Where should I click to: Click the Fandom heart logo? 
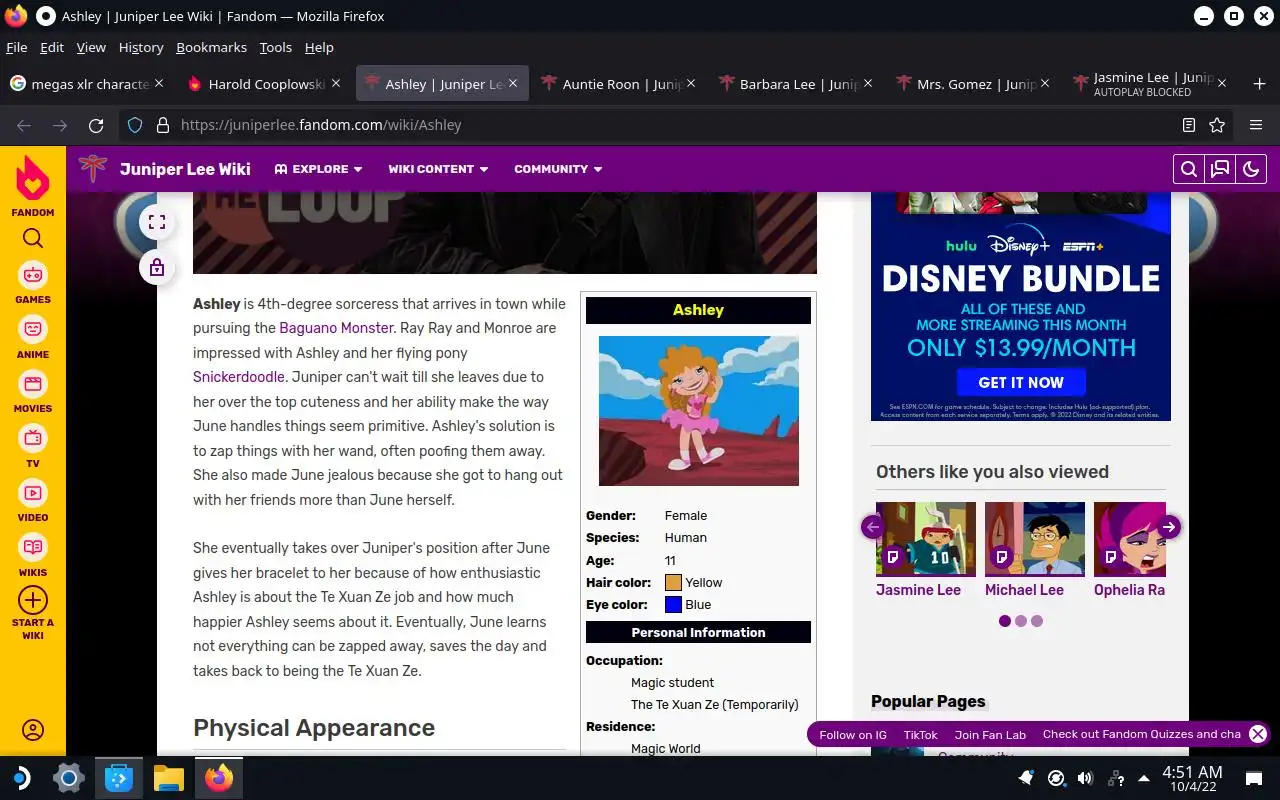point(33,180)
